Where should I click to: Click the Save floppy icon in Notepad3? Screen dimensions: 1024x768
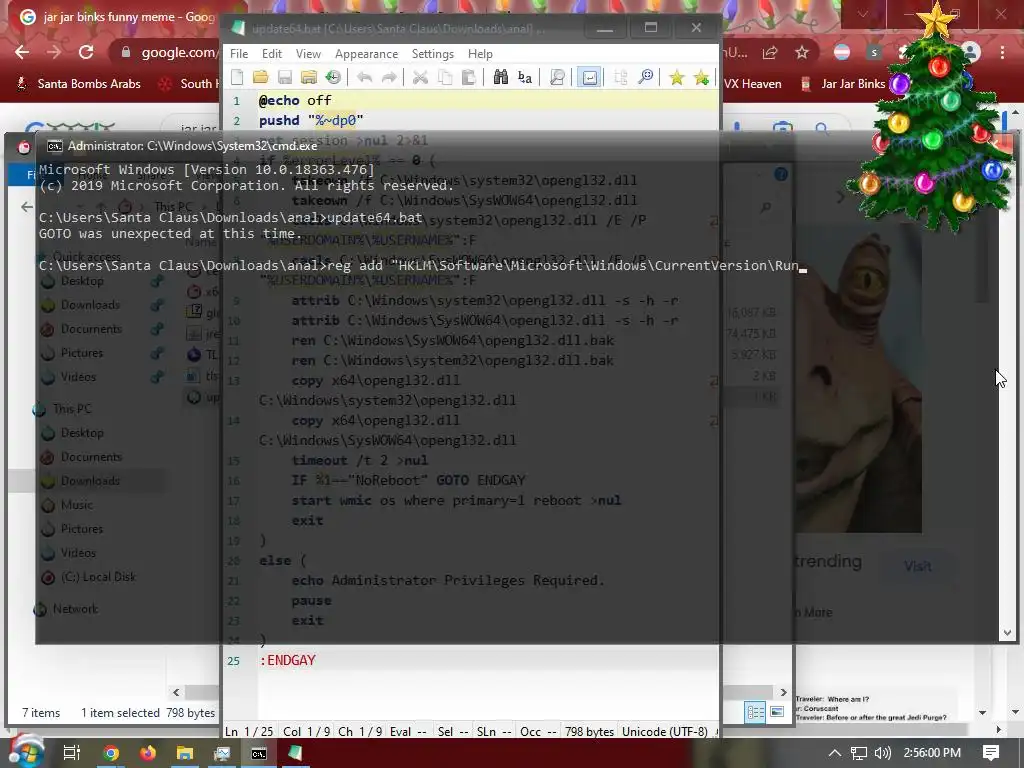(x=285, y=78)
